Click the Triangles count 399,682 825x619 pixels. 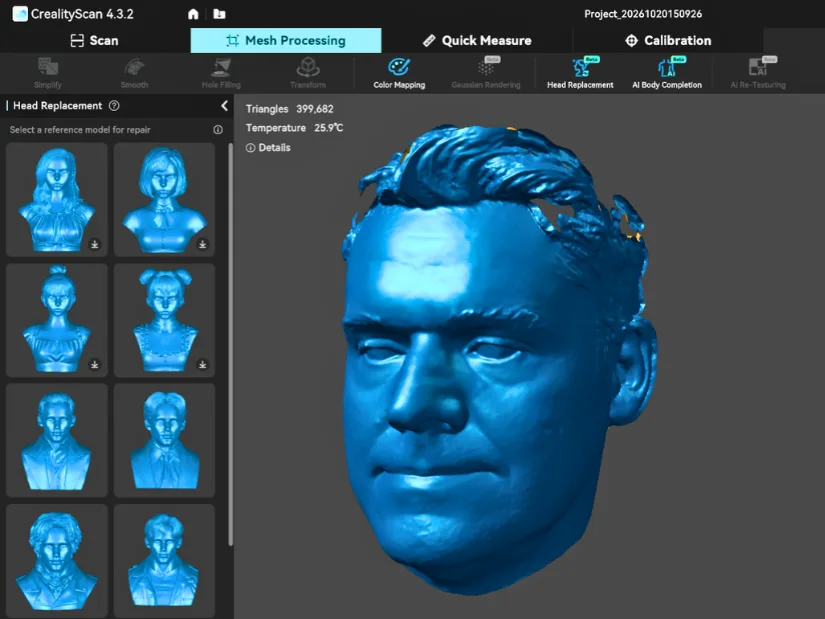(x=289, y=109)
